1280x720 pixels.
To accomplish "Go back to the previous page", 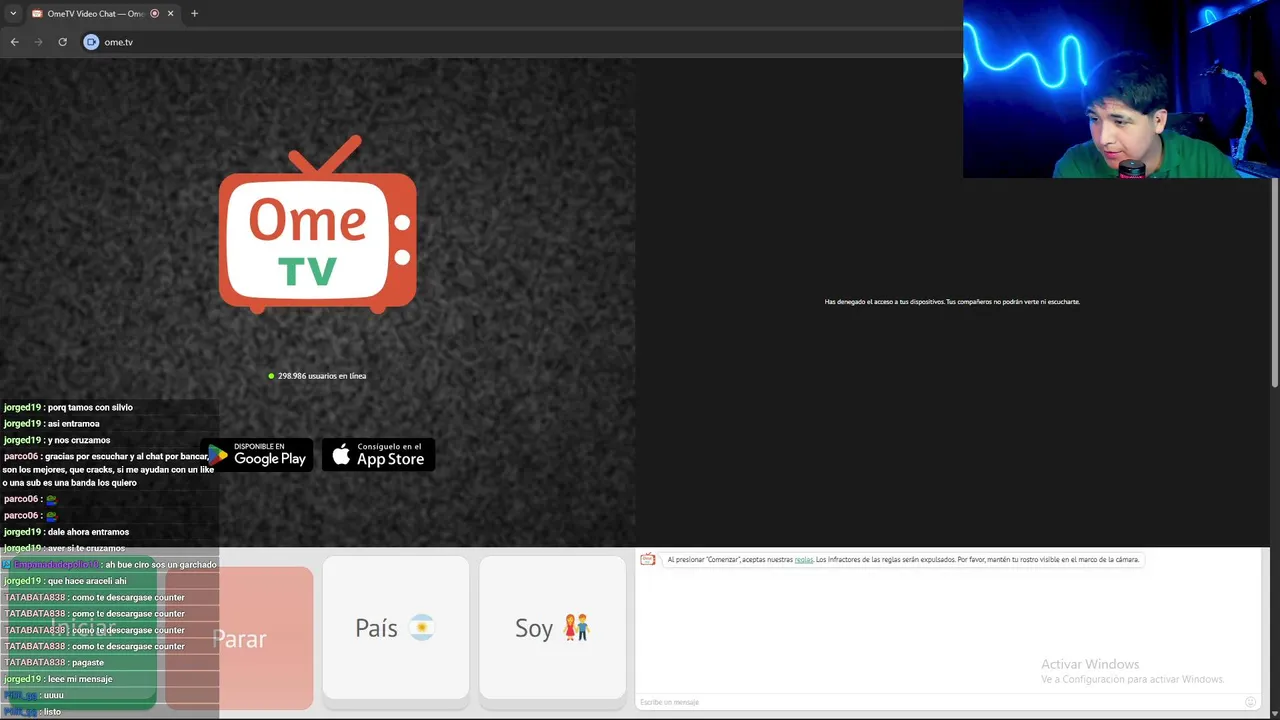I will (x=14, y=42).
